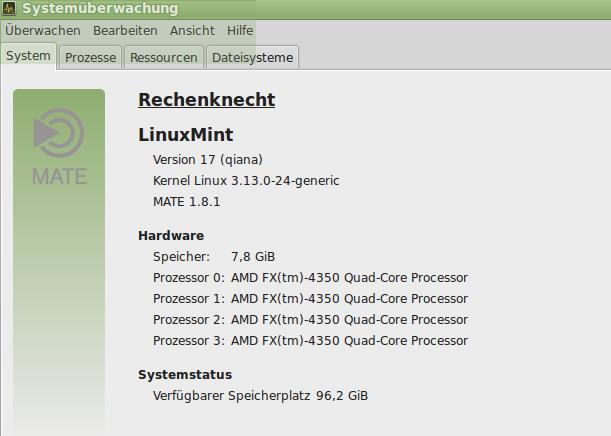Image resolution: width=611 pixels, height=436 pixels.
Task: Open the Hilfe menu
Action: (x=240, y=30)
